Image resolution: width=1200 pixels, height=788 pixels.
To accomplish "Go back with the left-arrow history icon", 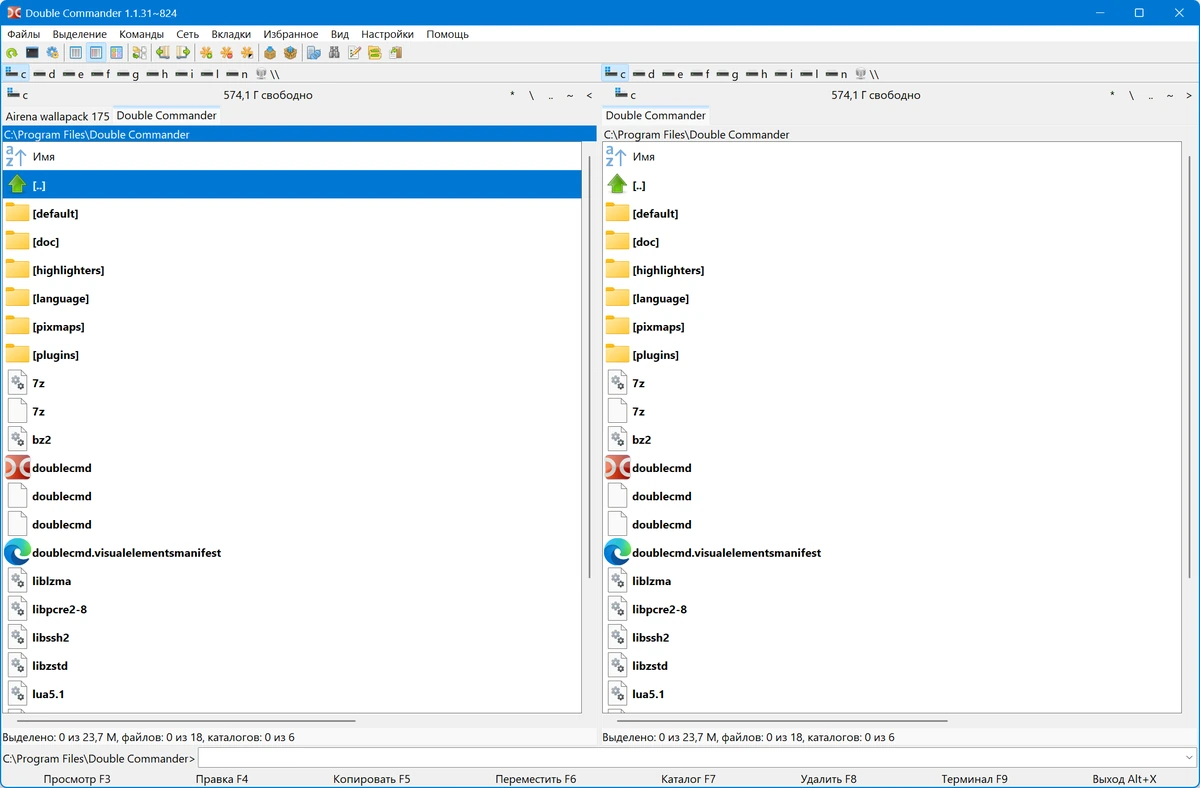I will pos(163,53).
